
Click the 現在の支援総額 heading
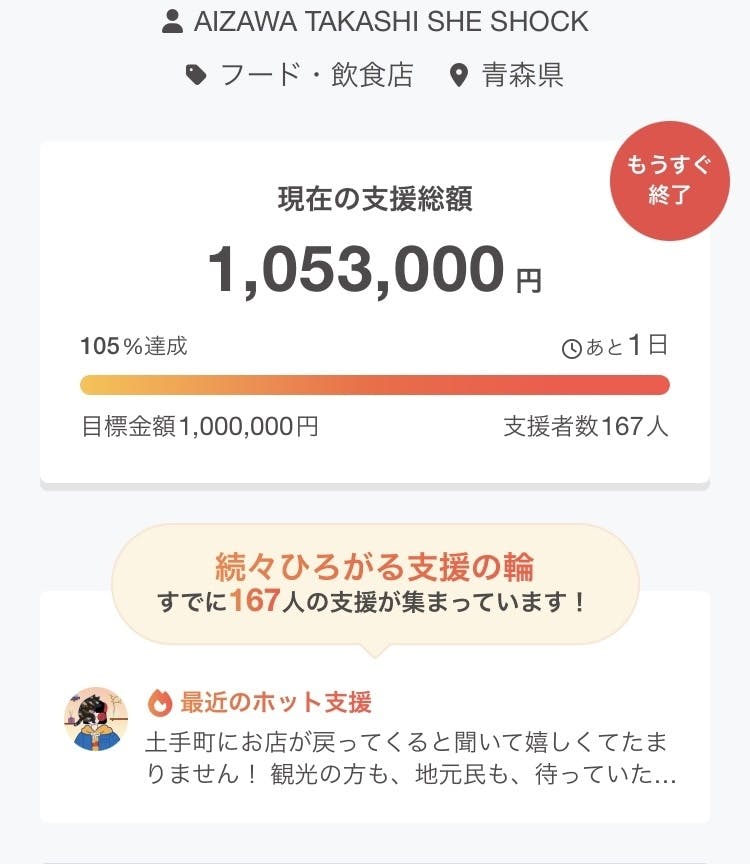click(375, 198)
